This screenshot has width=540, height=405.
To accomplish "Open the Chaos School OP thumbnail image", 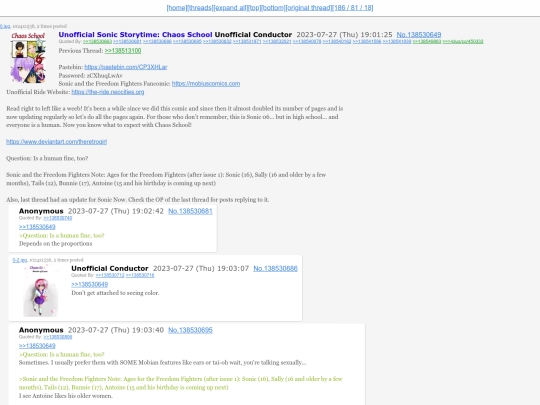I will click(x=28, y=57).
